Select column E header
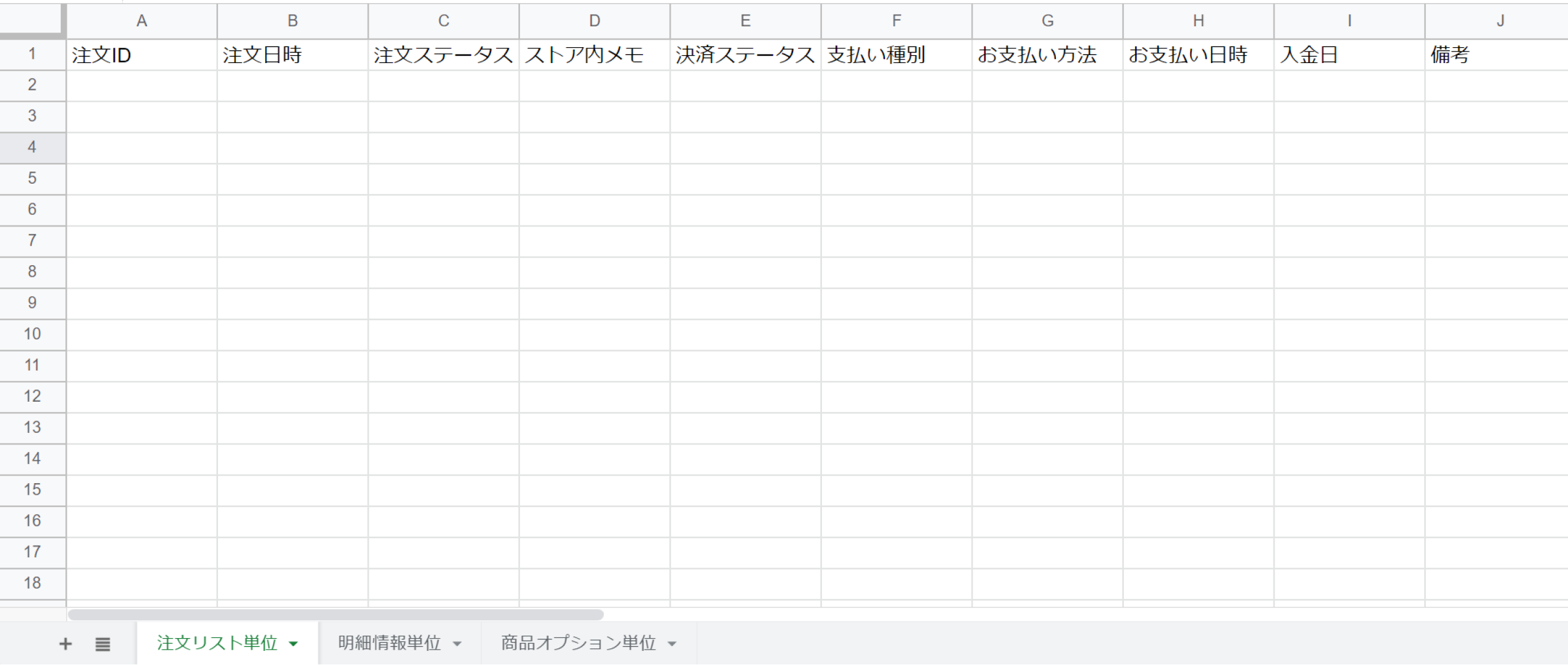 point(745,21)
